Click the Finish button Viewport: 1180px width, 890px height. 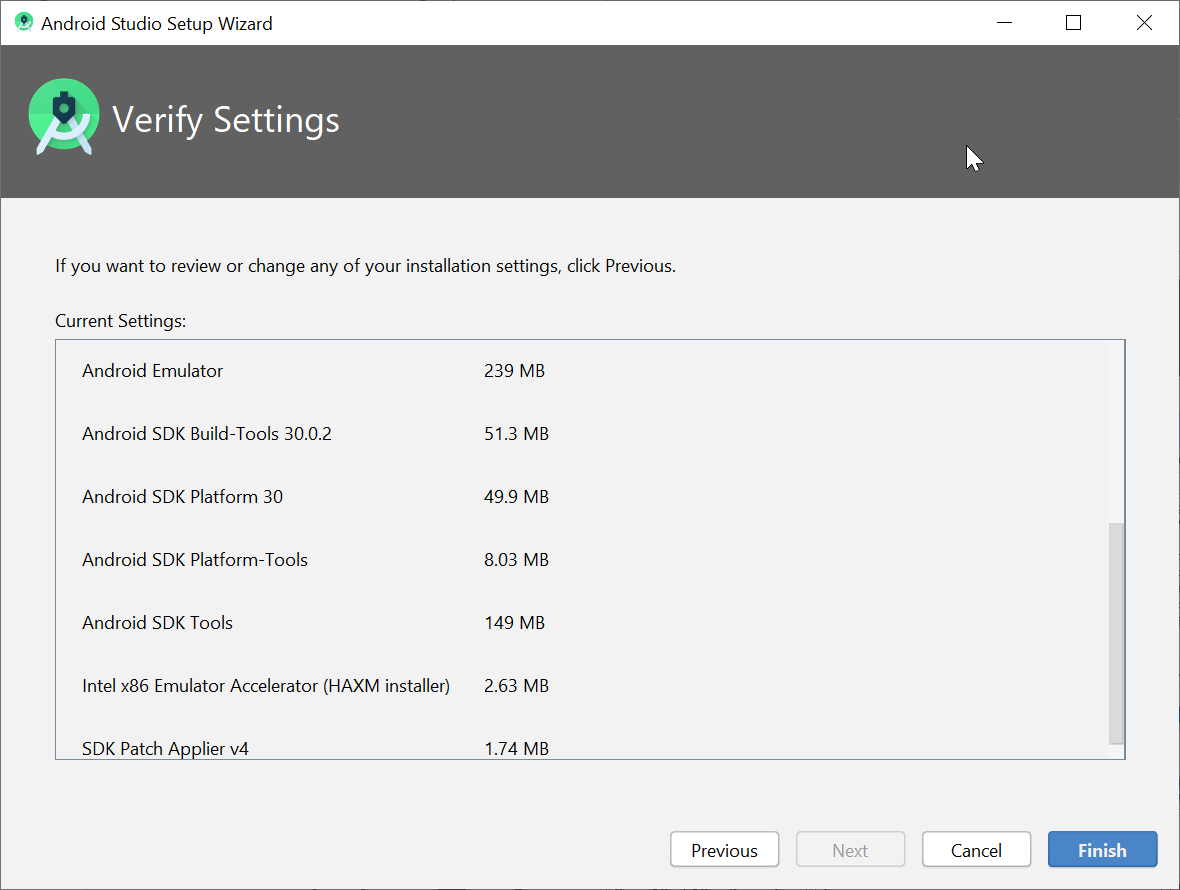[1102, 849]
